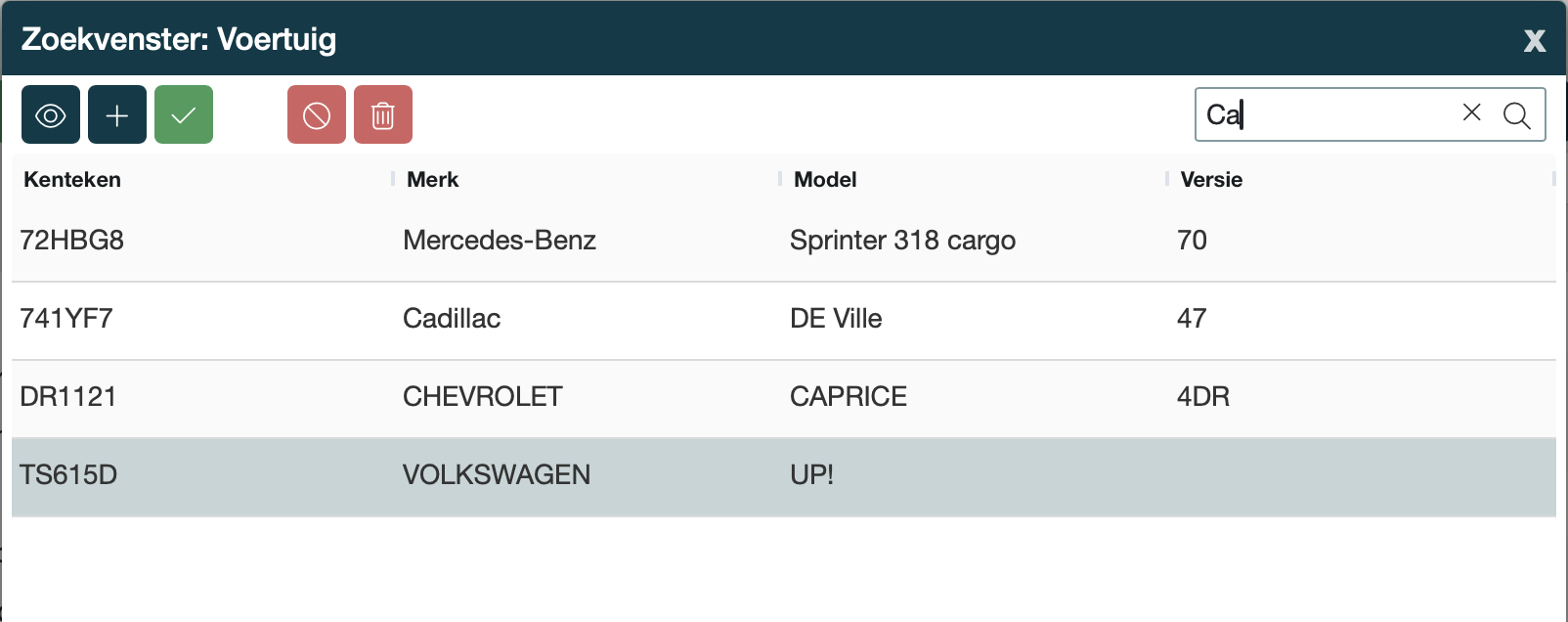
Task: Confirm selection with green checkmark button
Action: tap(184, 115)
